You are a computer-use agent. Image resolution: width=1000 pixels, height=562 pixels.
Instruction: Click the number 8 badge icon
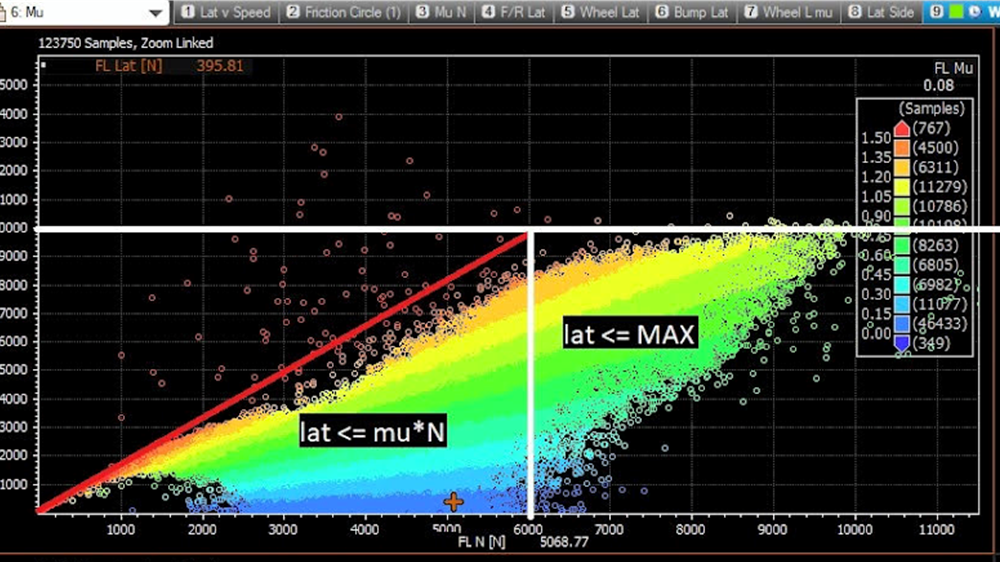(x=855, y=11)
